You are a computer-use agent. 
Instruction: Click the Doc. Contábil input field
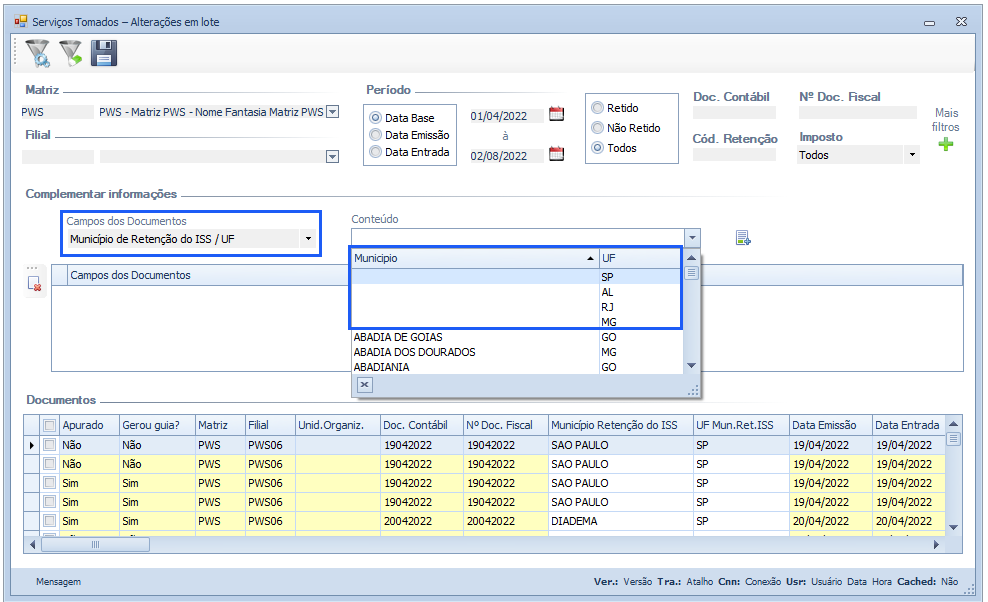pos(734,114)
